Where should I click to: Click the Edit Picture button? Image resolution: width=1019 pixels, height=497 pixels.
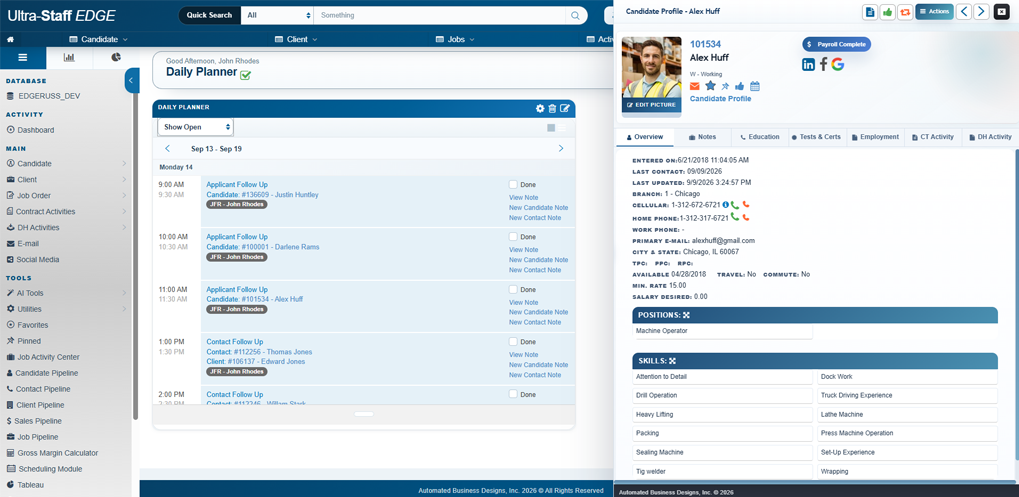[651, 105]
